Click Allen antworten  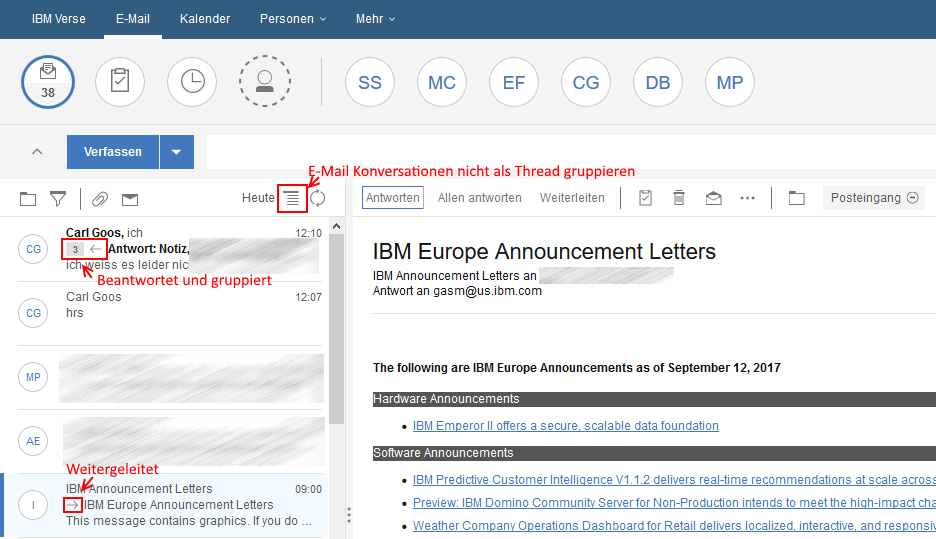[479, 198]
